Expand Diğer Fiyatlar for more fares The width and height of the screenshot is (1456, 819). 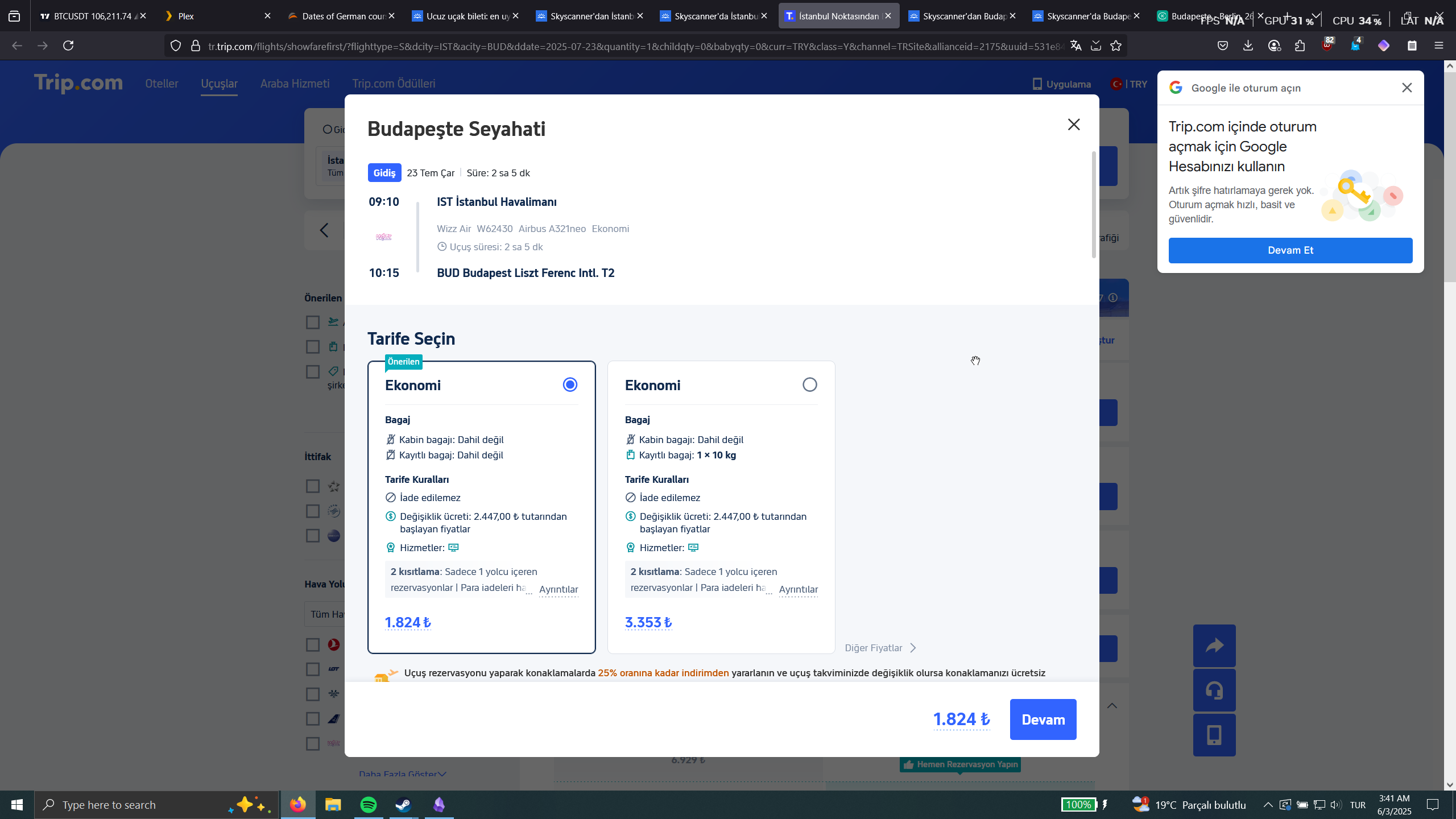[x=880, y=648]
